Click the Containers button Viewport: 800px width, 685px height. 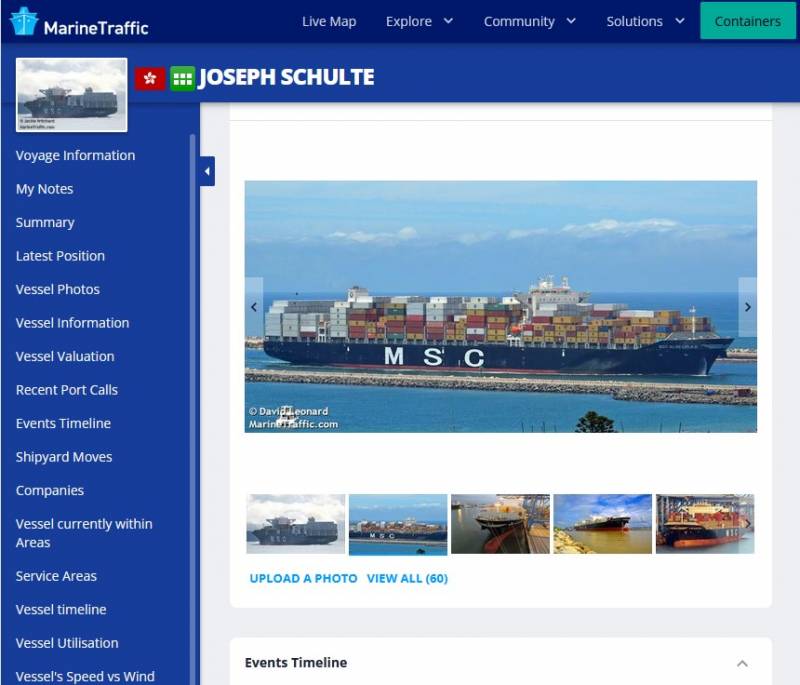coord(747,21)
